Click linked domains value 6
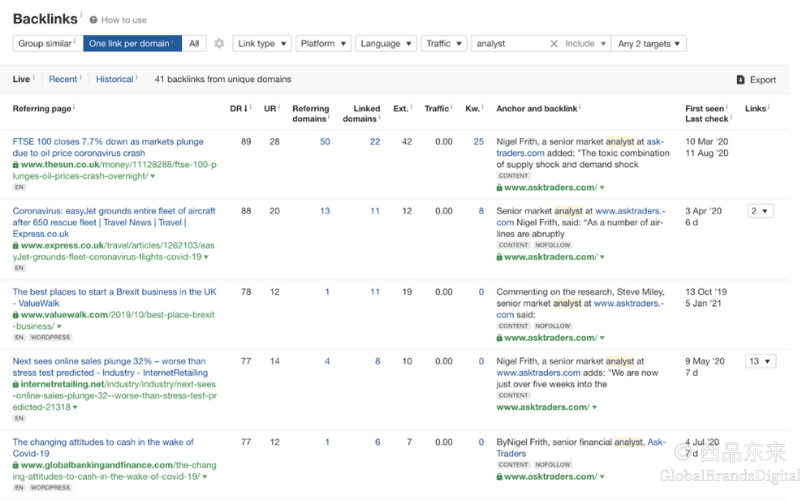800x500 pixels. coord(378,442)
